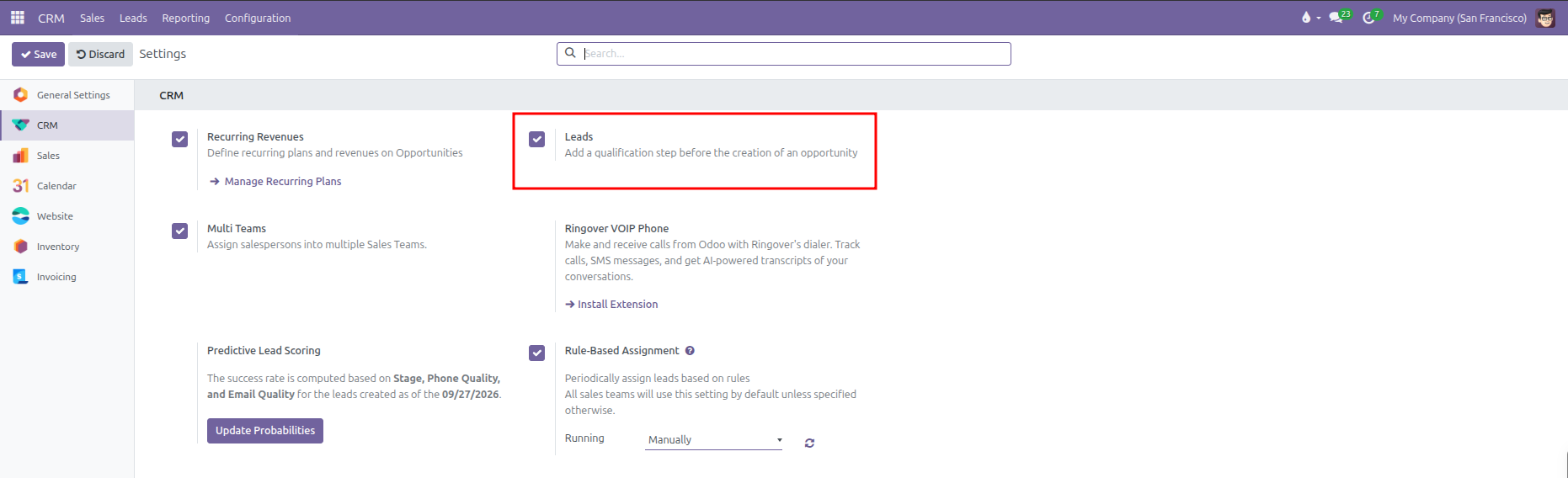
Task: Select Invoicing in settings sidebar
Action: [67, 277]
